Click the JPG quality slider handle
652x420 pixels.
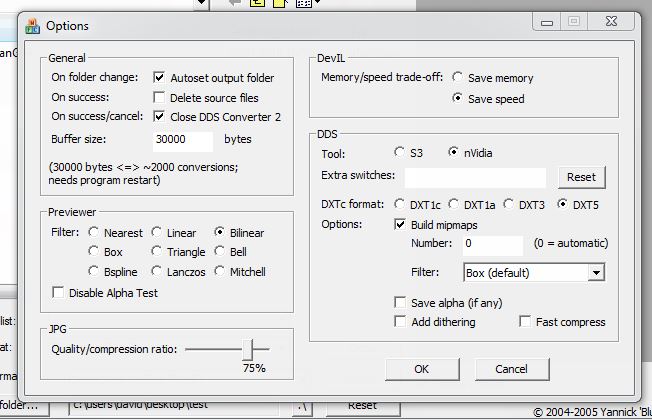tap(253, 349)
